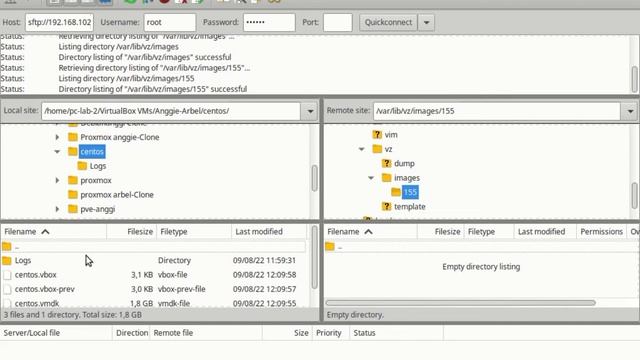Click the centos.vbox-prev file icon
Image resolution: width=640 pixels, height=360 pixels.
(7, 289)
